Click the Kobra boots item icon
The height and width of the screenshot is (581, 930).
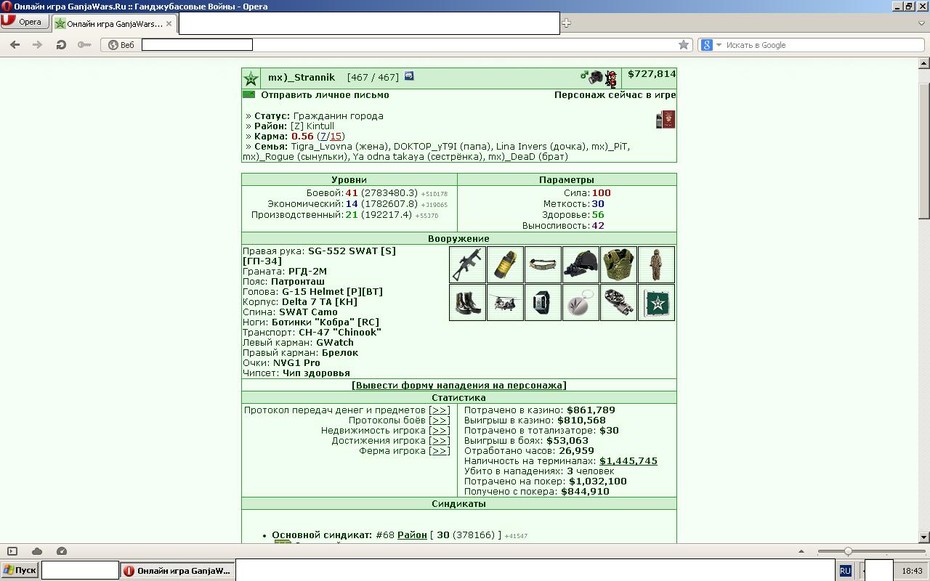(x=467, y=302)
